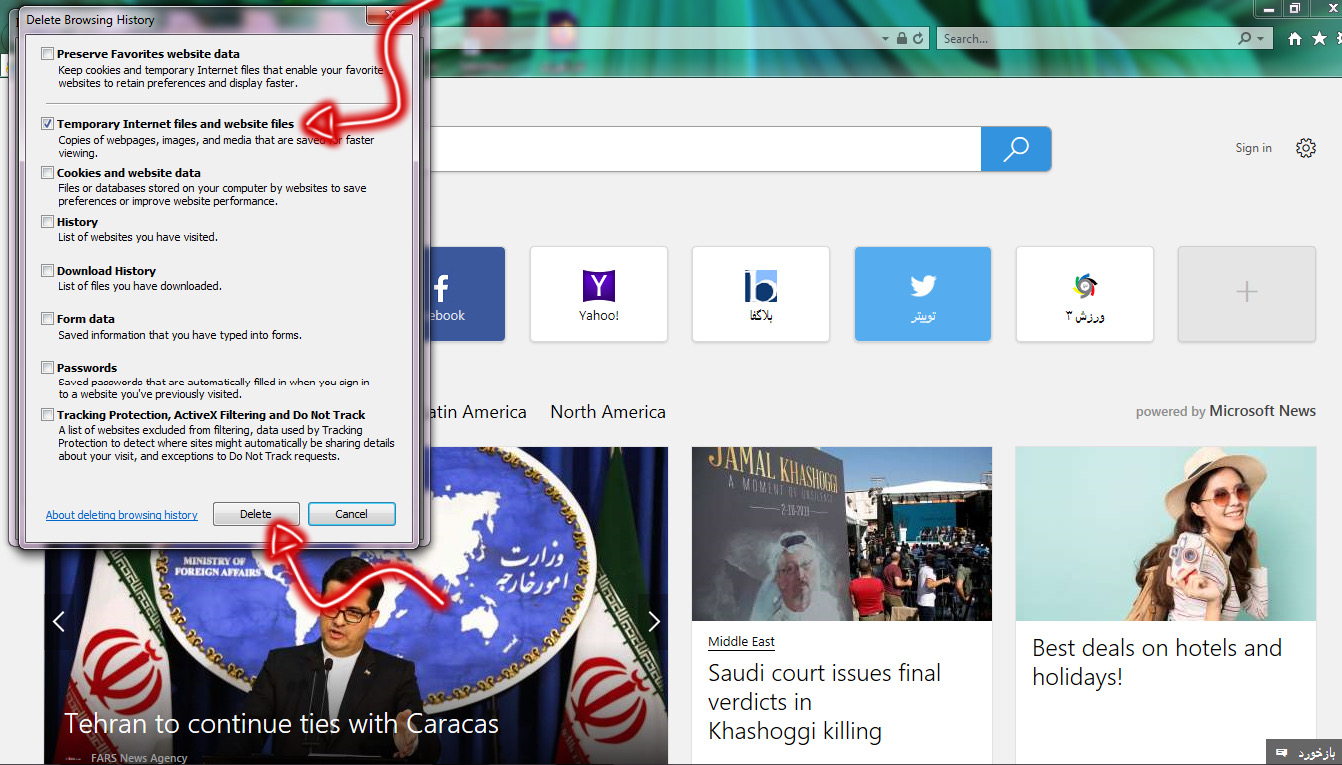Open the search provider dropdown arrow

tap(1260, 39)
